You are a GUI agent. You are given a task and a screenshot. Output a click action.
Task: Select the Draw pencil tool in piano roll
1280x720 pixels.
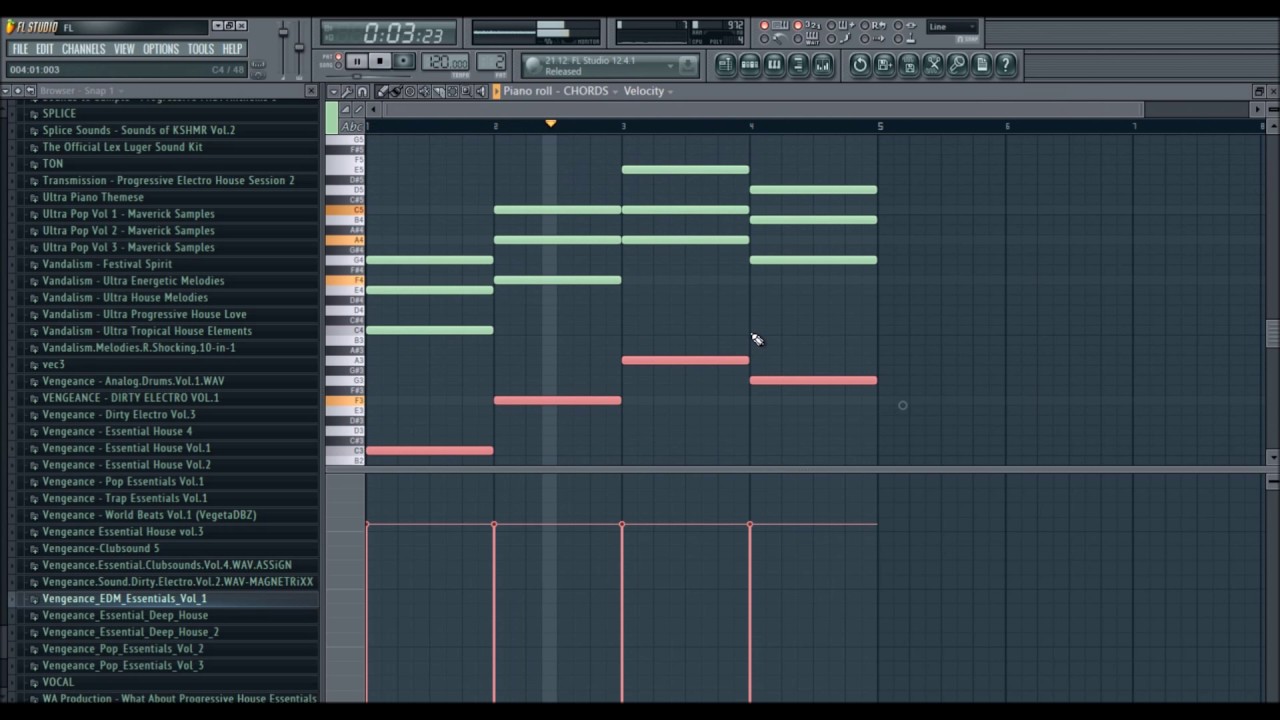point(382,91)
